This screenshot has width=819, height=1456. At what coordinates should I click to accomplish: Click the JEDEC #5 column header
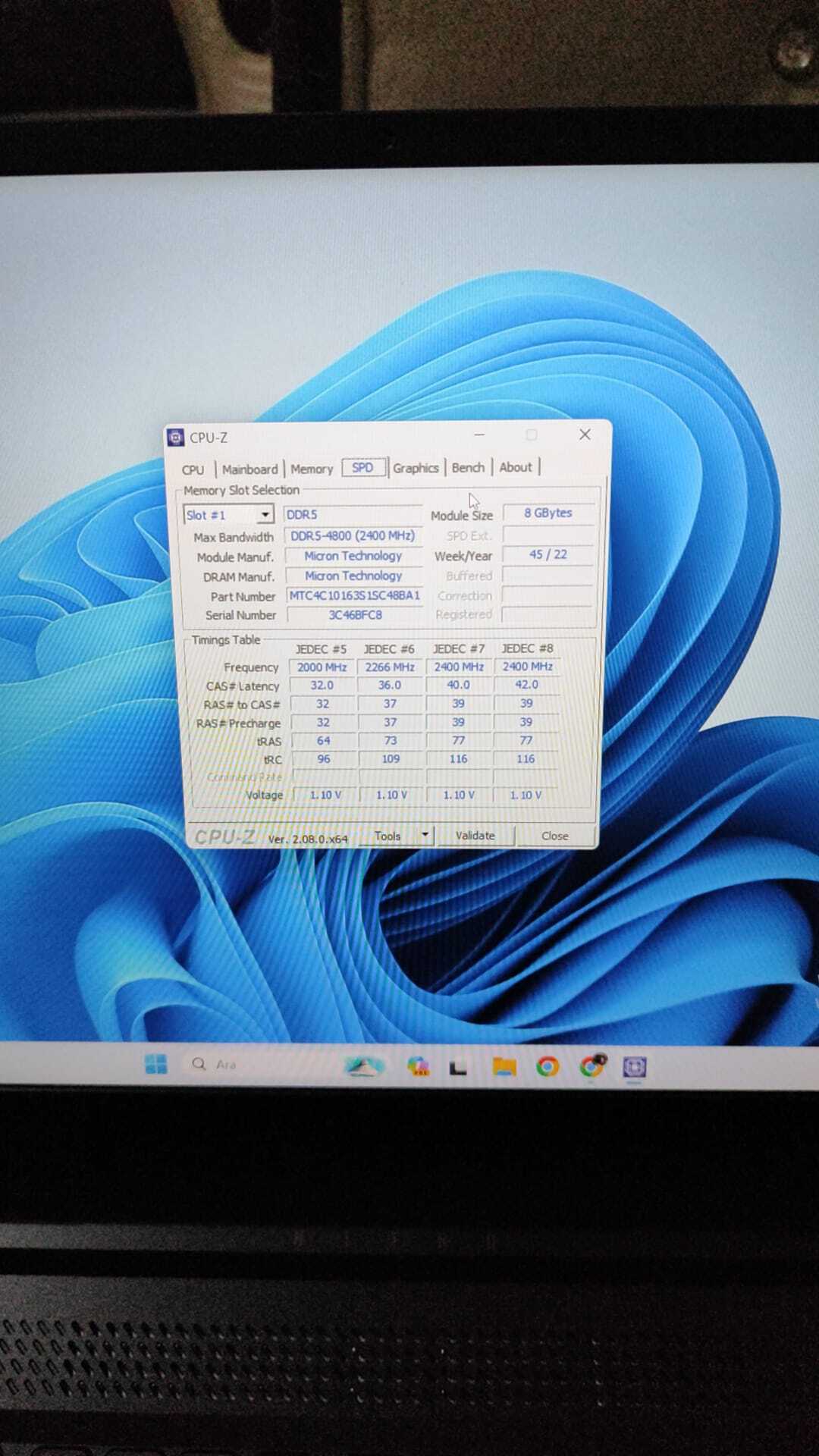(x=322, y=649)
